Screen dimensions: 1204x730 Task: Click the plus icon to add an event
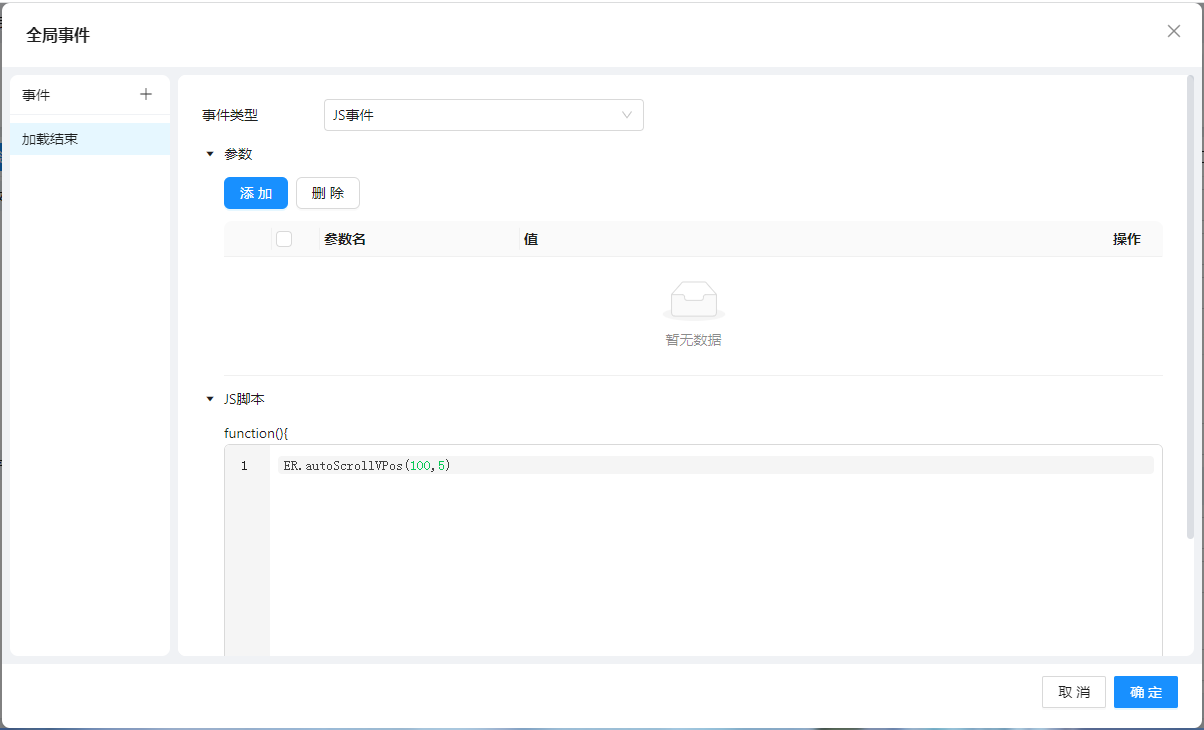(x=146, y=94)
